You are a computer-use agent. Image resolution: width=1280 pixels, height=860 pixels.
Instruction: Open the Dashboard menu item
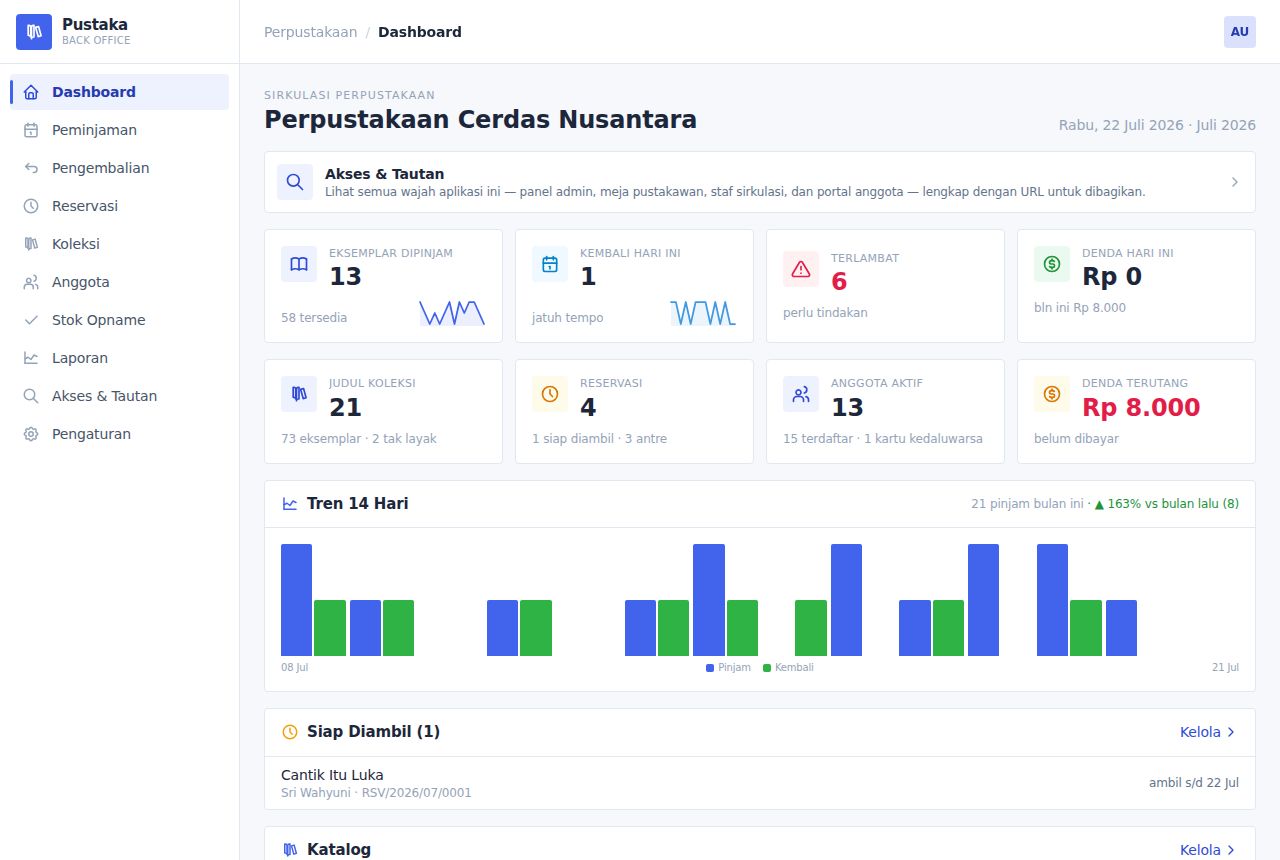(x=119, y=92)
